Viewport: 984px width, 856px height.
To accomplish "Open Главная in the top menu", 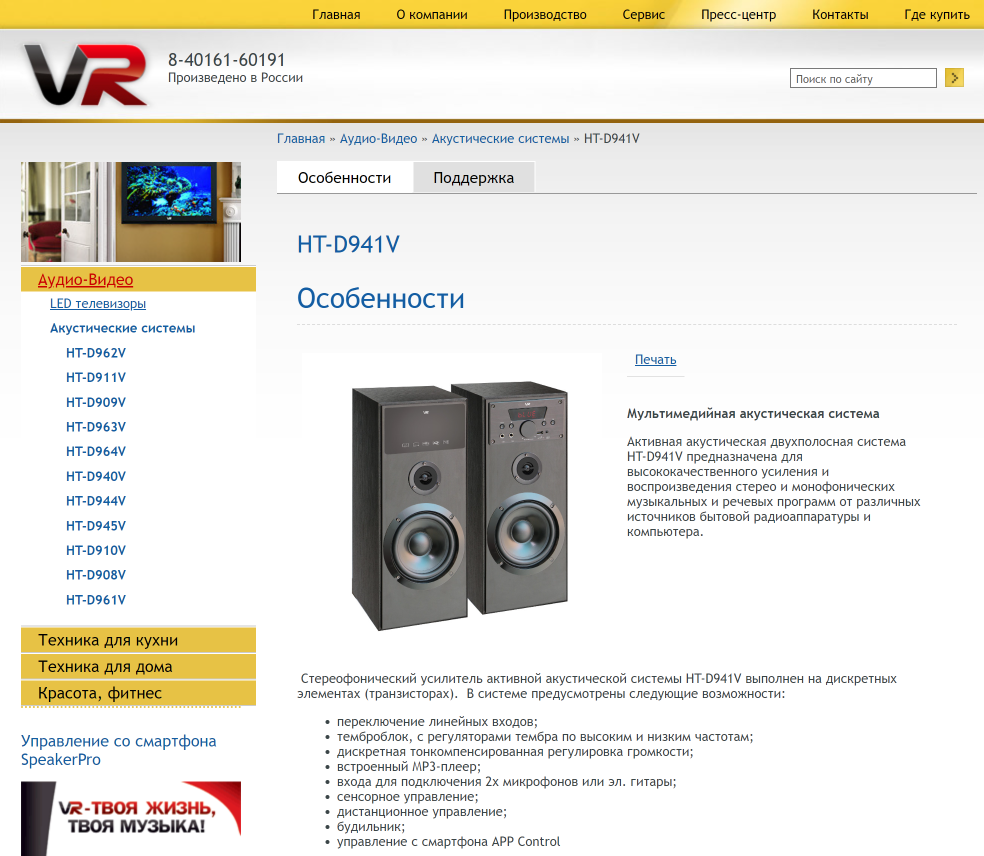I will (x=336, y=14).
